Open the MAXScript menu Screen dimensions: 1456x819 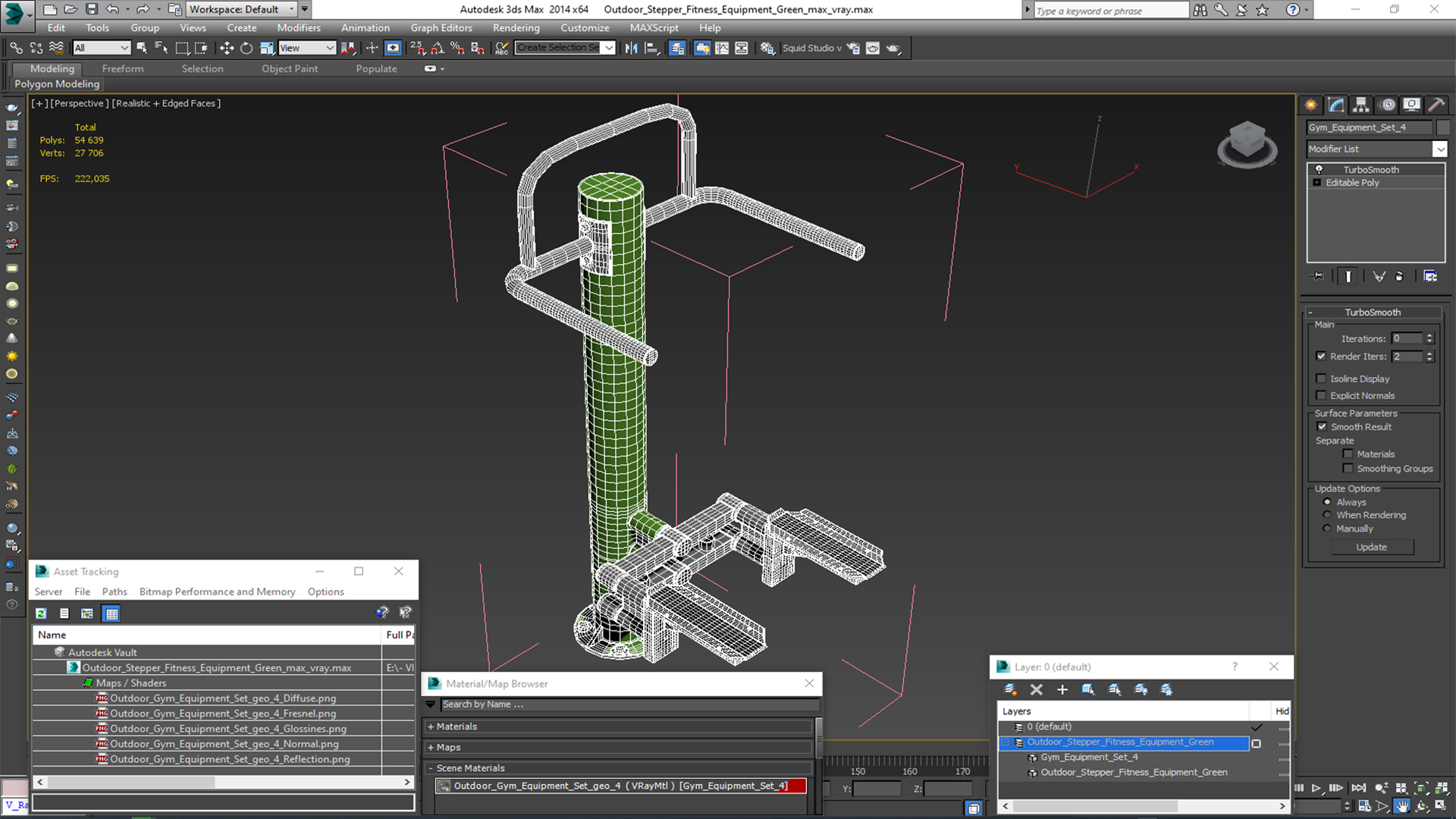point(654,28)
